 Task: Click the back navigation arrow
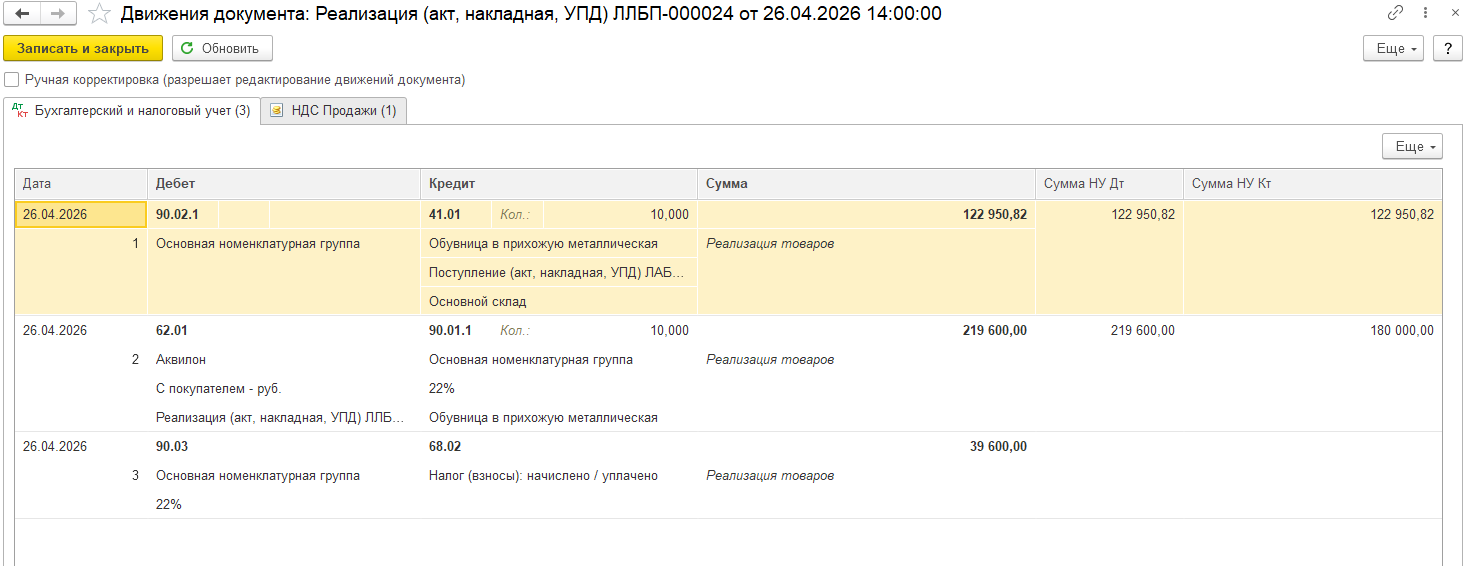pyautogui.click(x=22, y=14)
